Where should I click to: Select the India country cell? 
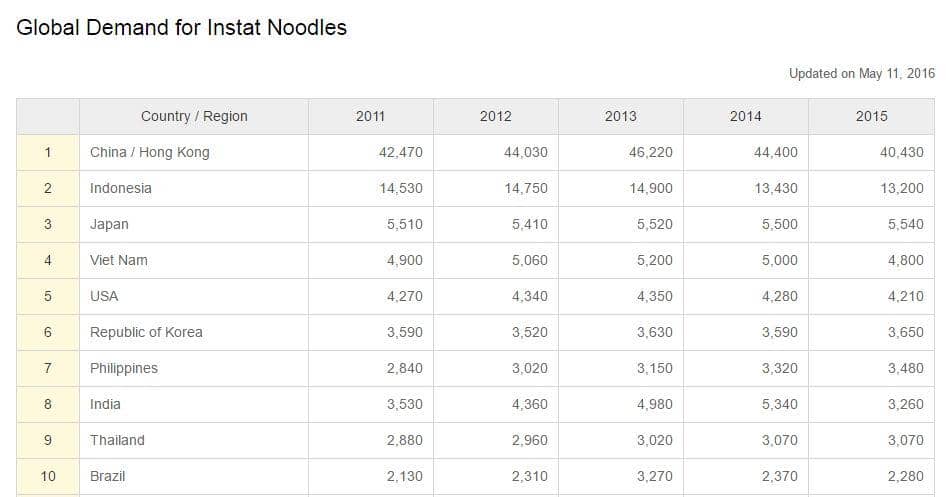[105, 404]
